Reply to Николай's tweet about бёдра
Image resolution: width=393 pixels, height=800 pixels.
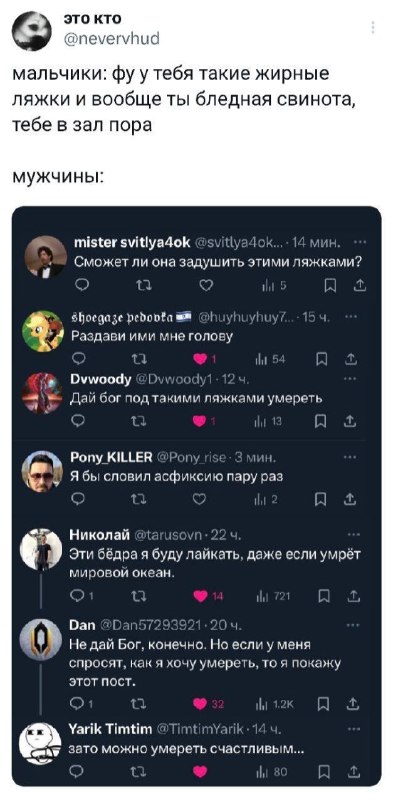click(x=81, y=595)
